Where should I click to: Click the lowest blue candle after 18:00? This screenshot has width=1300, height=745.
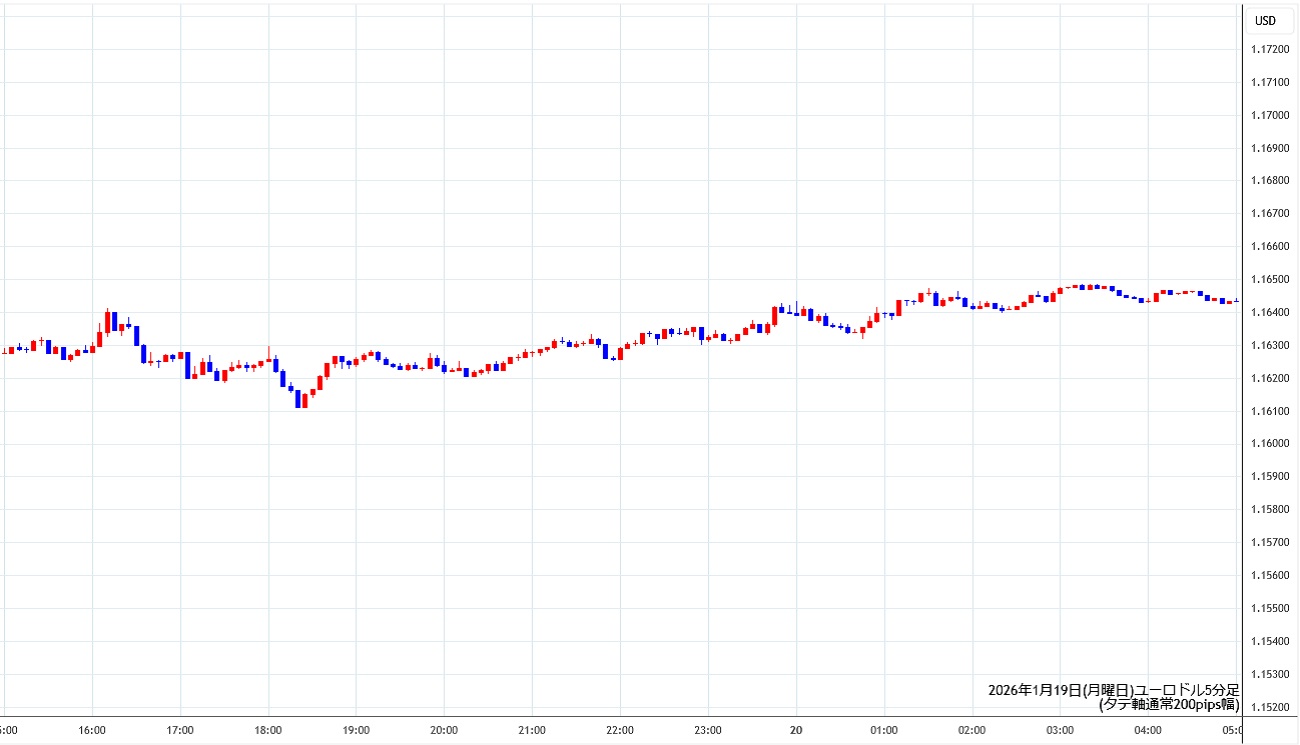click(298, 399)
